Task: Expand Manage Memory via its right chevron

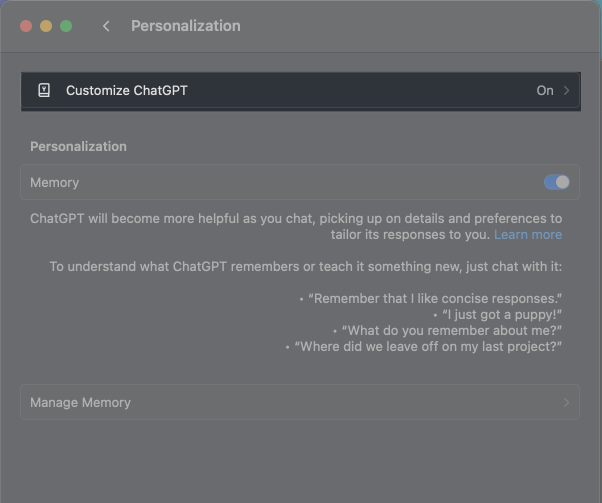Action: pos(566,402)
